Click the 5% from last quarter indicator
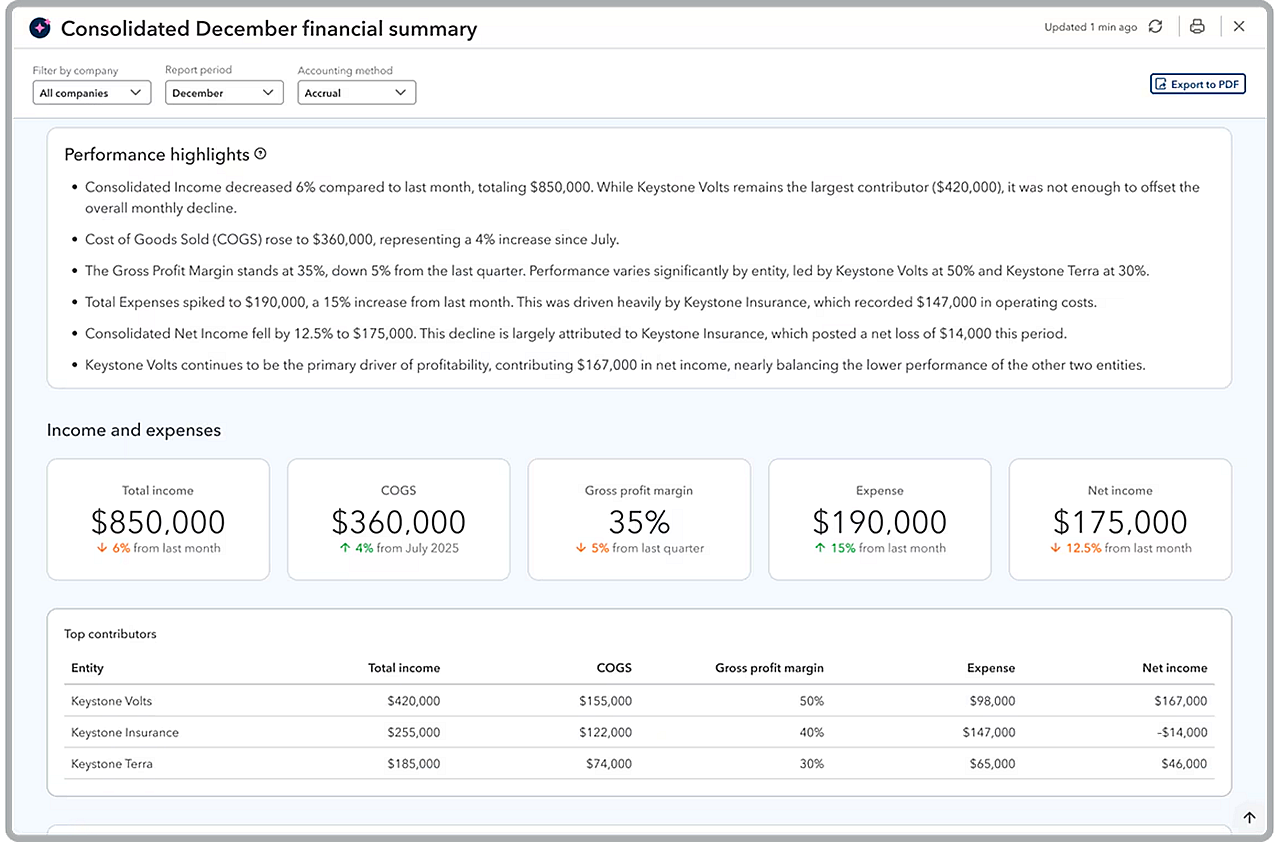Screen dimensions: 1280x842 639,548
